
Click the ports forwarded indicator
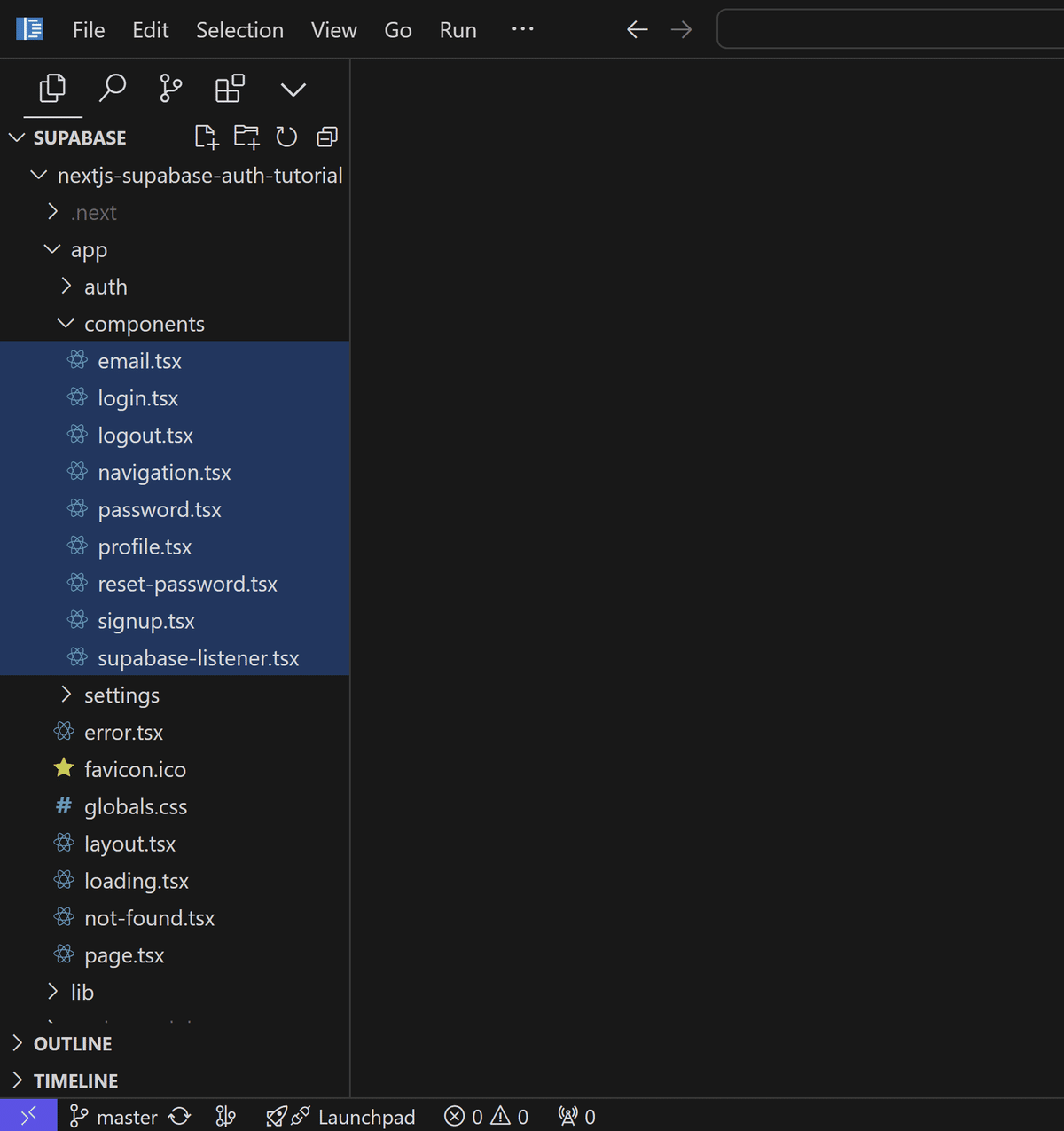pyautogui.click(x=576, y=1117)
